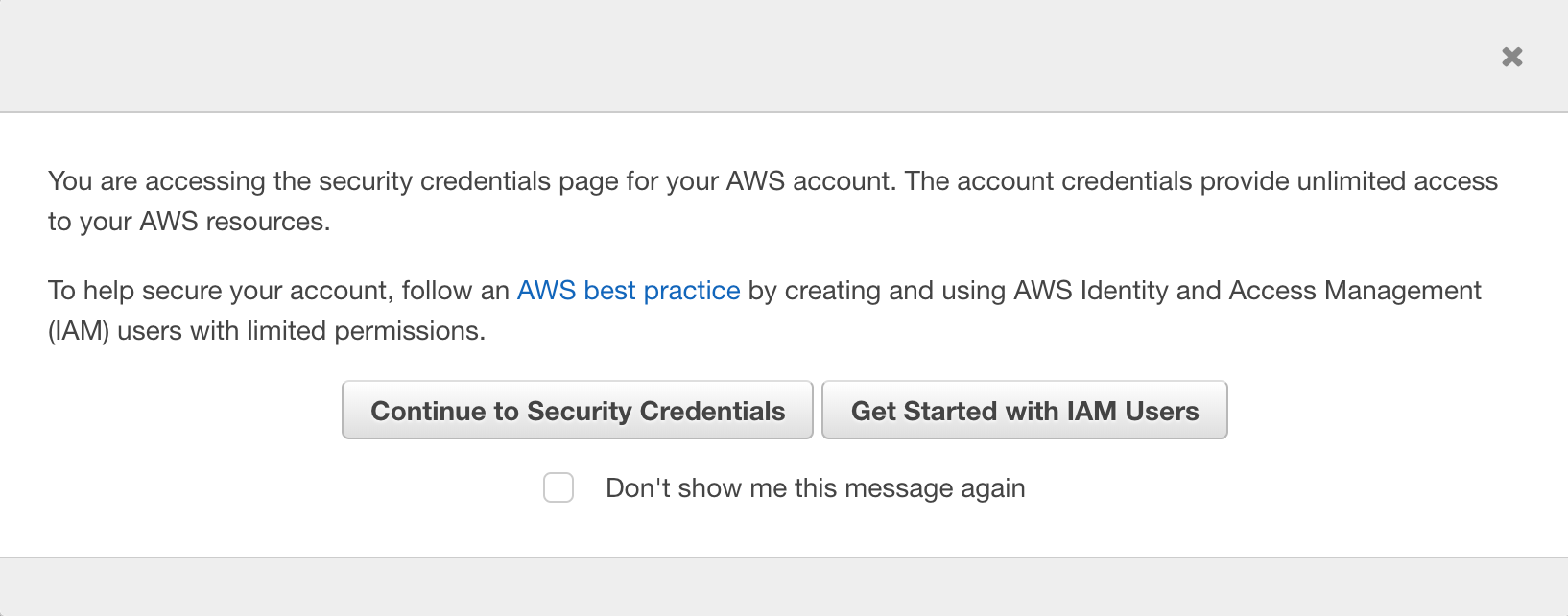Dismiss the AWS account warning popup
1568x616 pixels.
point(1512,58)
